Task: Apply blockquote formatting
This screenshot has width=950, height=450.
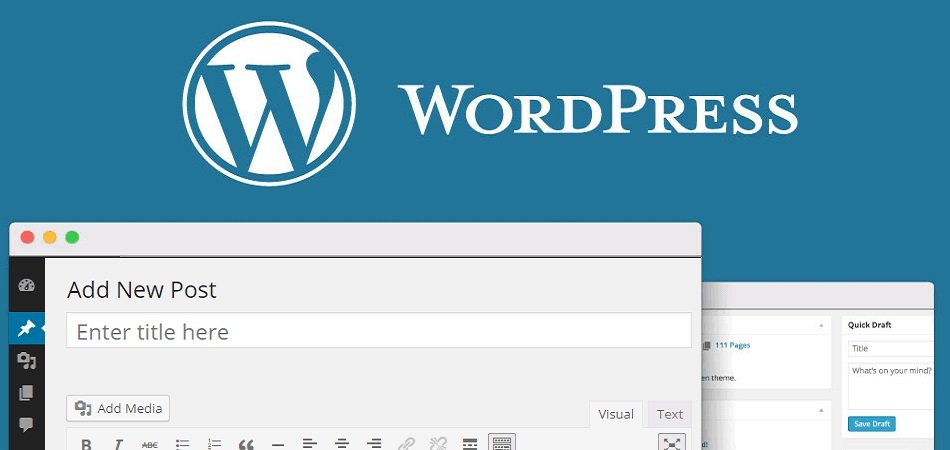Action: (246, 444)
